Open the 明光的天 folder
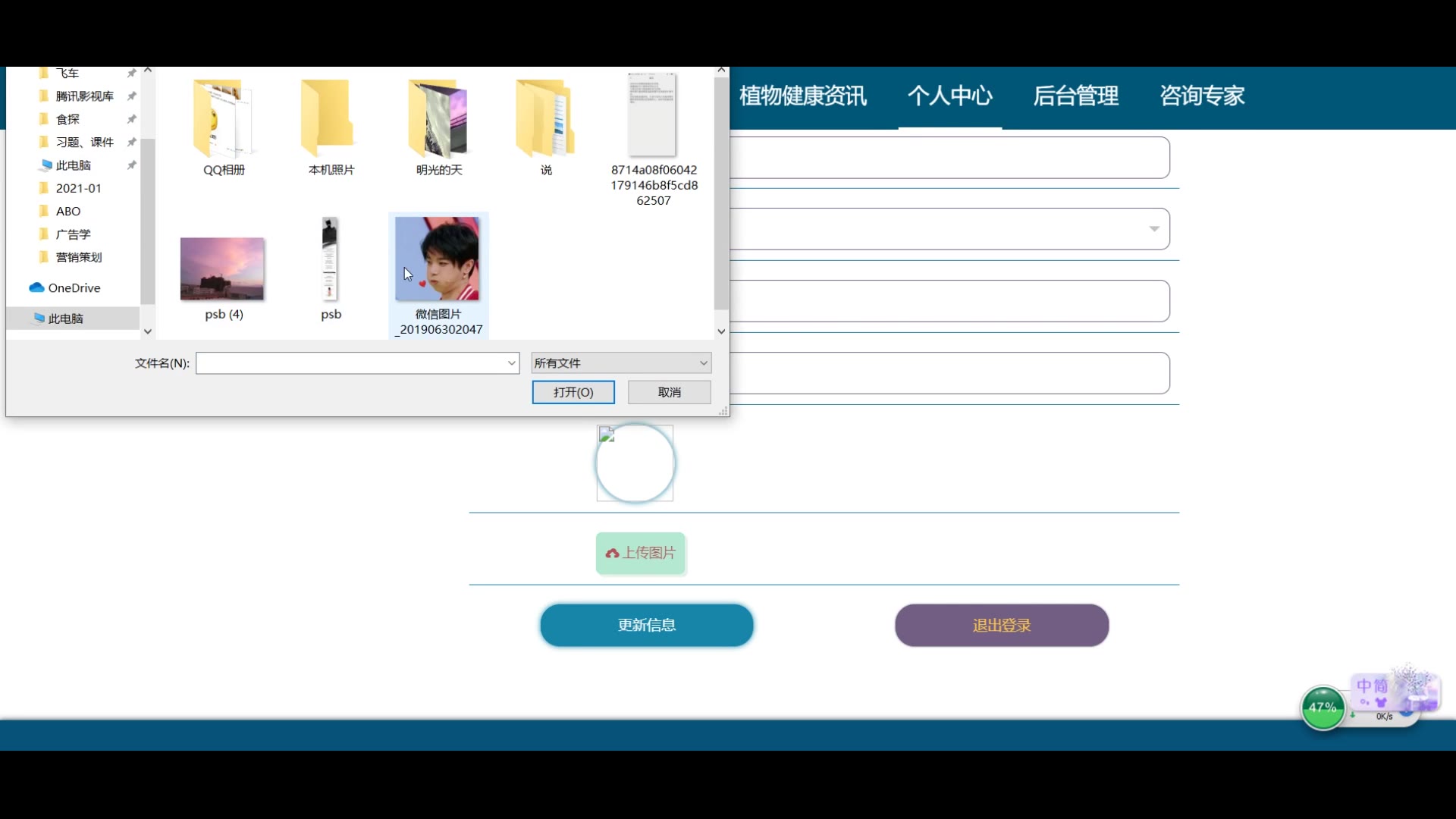 [x=438, y=119]
